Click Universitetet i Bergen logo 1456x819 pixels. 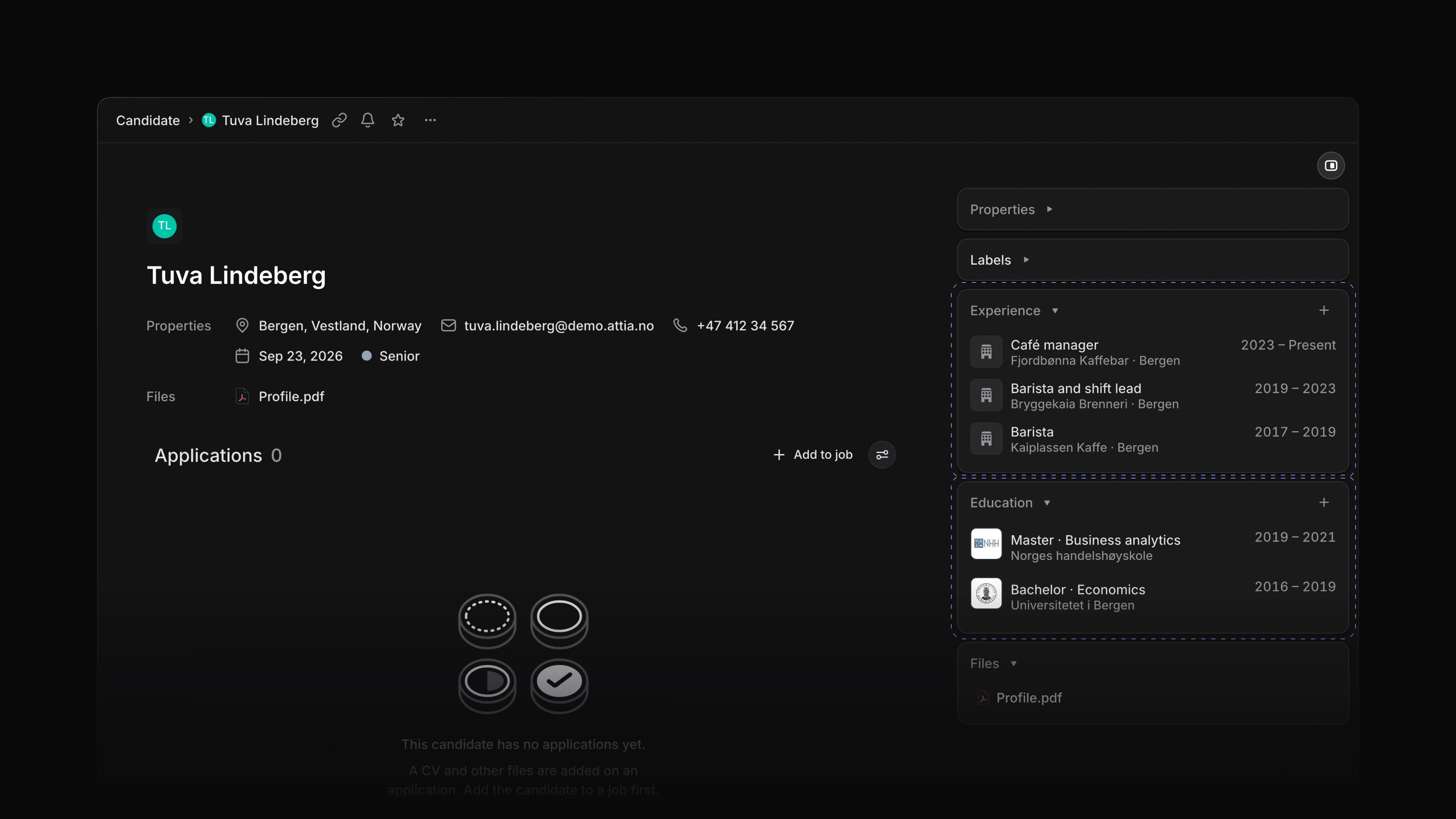point(986,593)
